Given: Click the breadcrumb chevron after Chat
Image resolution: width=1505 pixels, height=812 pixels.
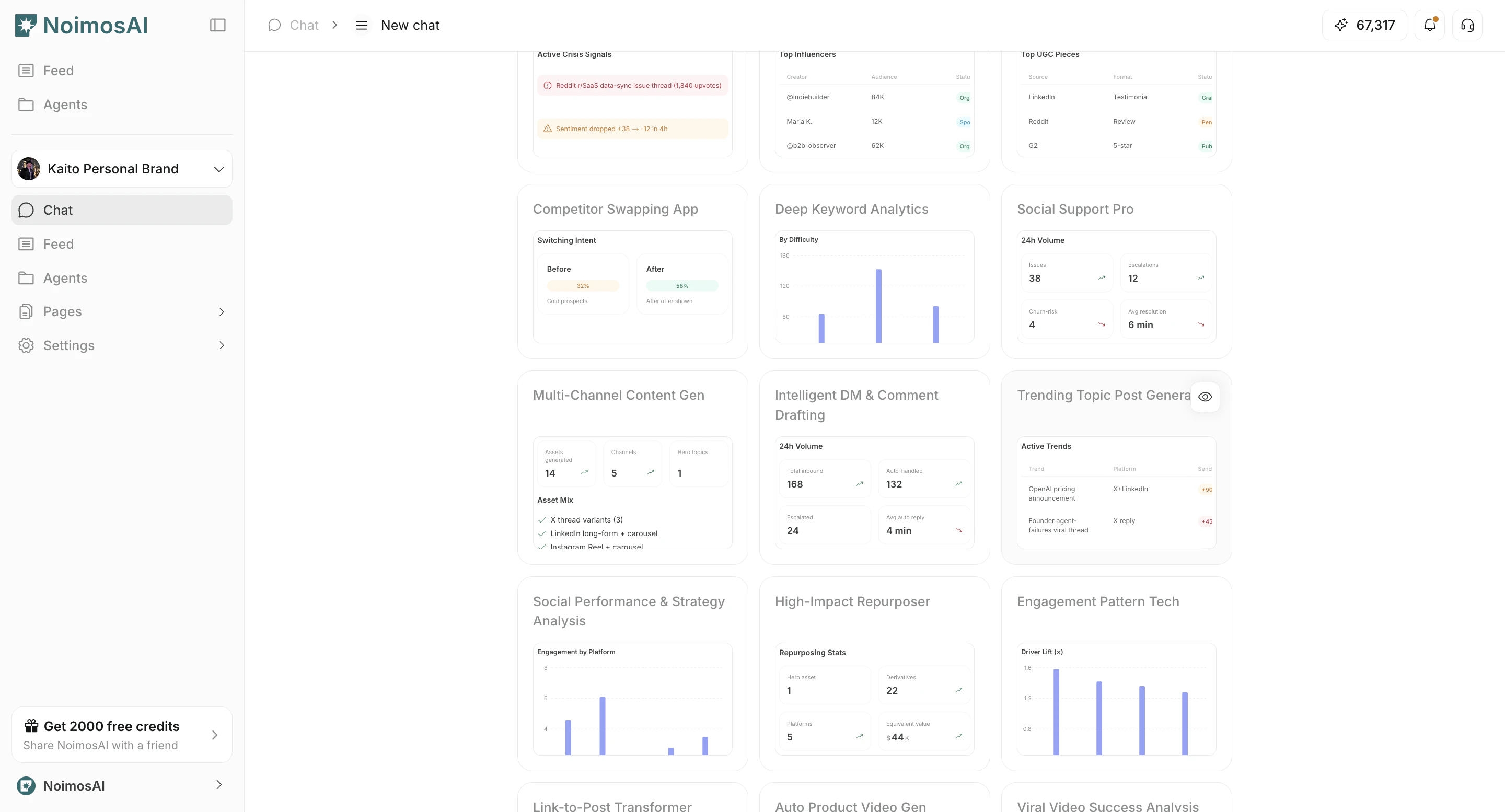Looking at the screenshot, I should tap(335, 25).
